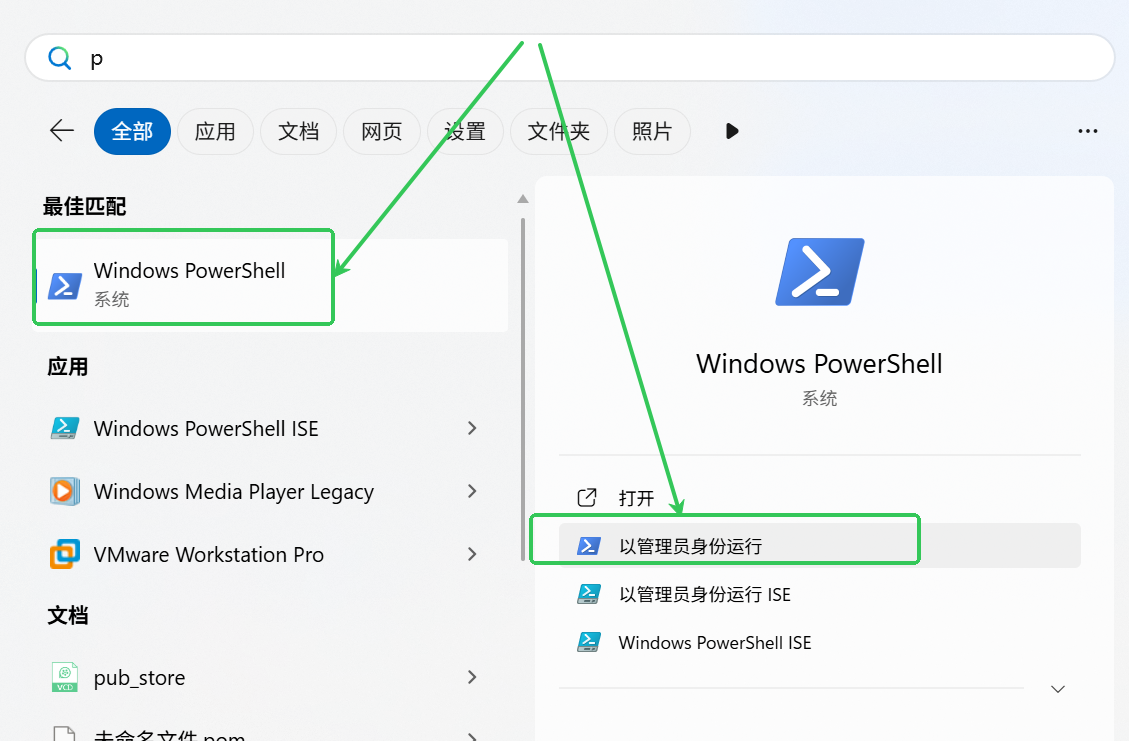Click the 以管理员身份运行 ISE icon
The width and height of the screenshot is (1129, 741).
(x=588, y=594)
